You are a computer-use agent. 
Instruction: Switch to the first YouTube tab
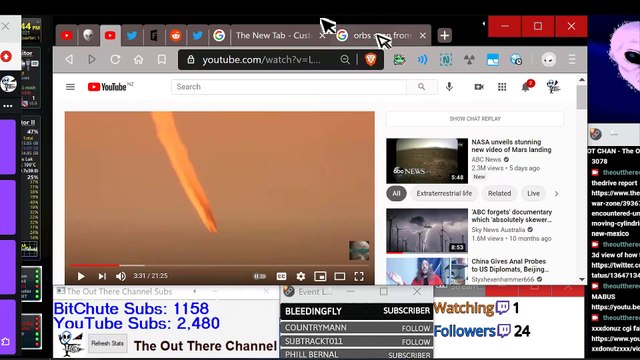[x=67, y=36]
